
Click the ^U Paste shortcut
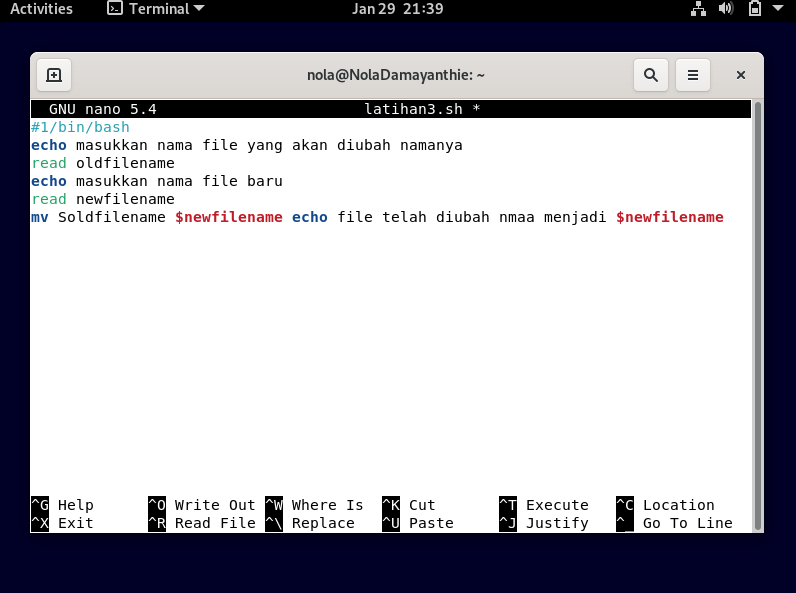tap(418, 523)
